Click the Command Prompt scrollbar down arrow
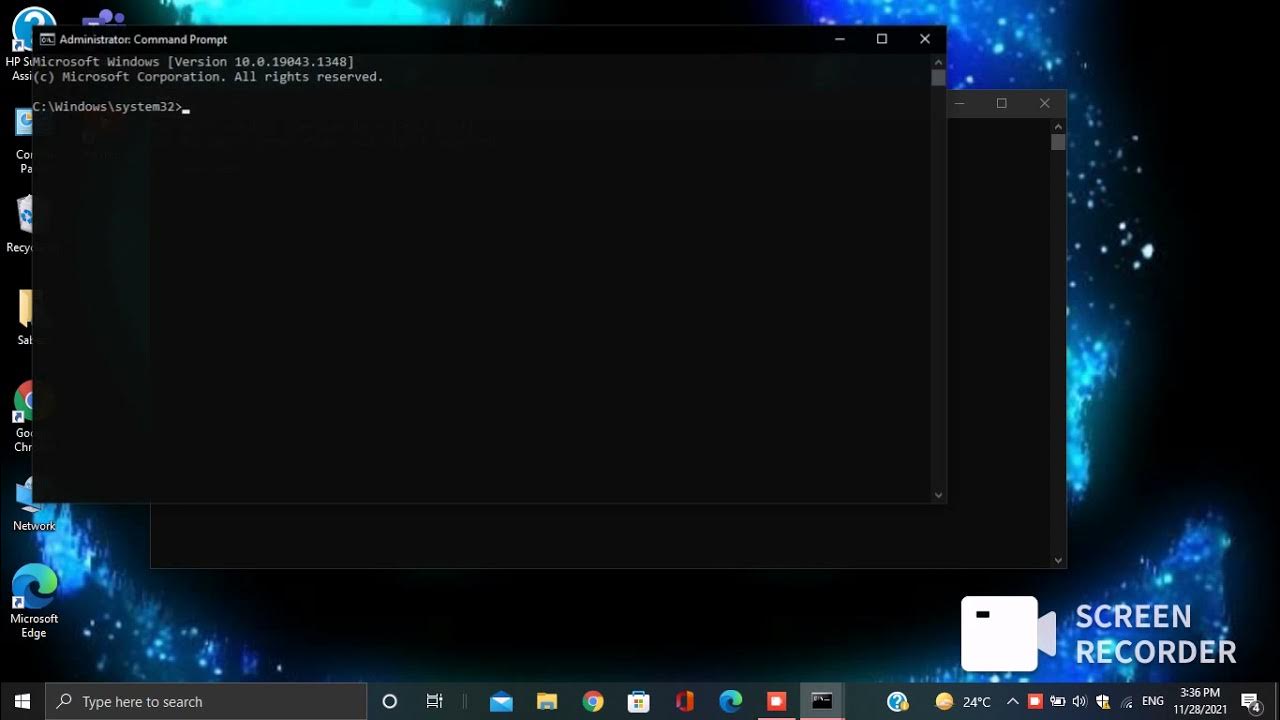Image resolution: width=1280 pixels, height=720 pixels. point(938,495)
